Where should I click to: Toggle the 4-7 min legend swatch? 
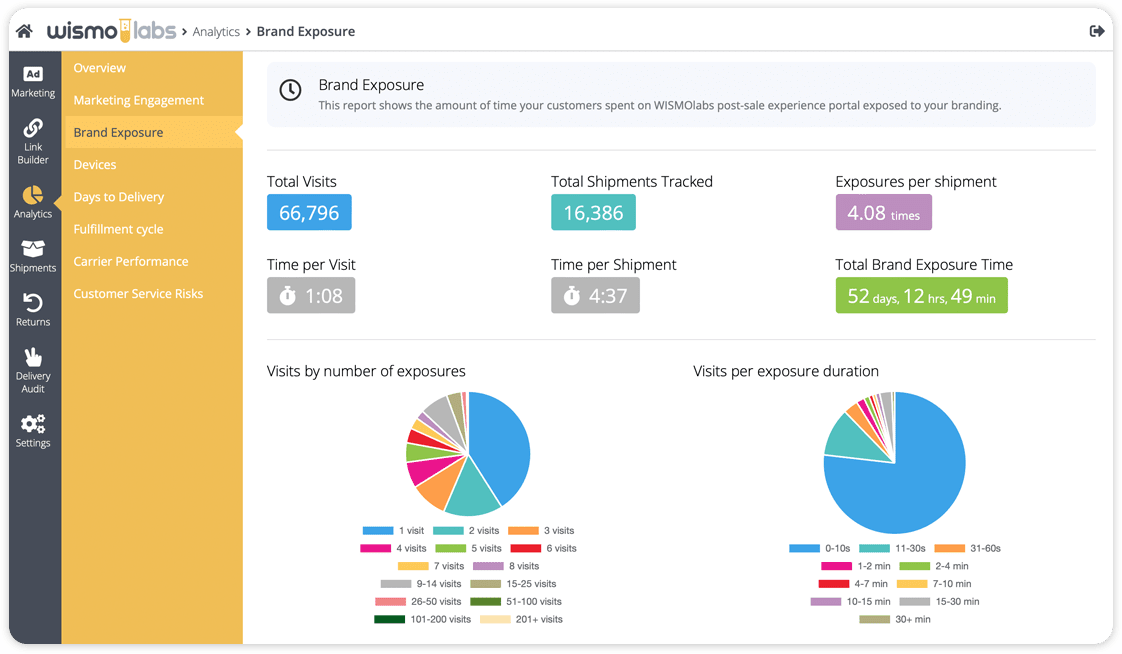834,584
